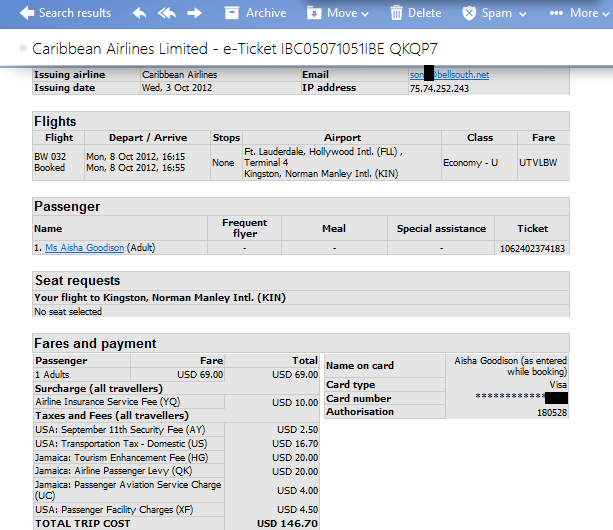This screenshot has width=613, height=530.
Task: Click the masked card number
Action: point(522,398)
